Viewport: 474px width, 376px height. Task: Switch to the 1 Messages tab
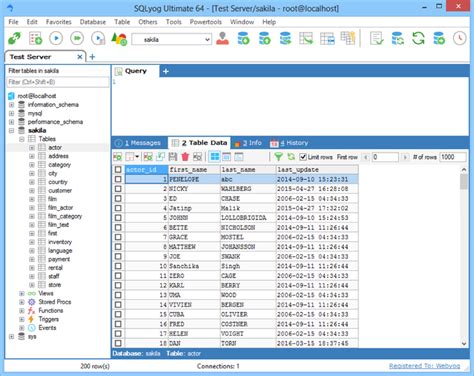coord(139,143)
